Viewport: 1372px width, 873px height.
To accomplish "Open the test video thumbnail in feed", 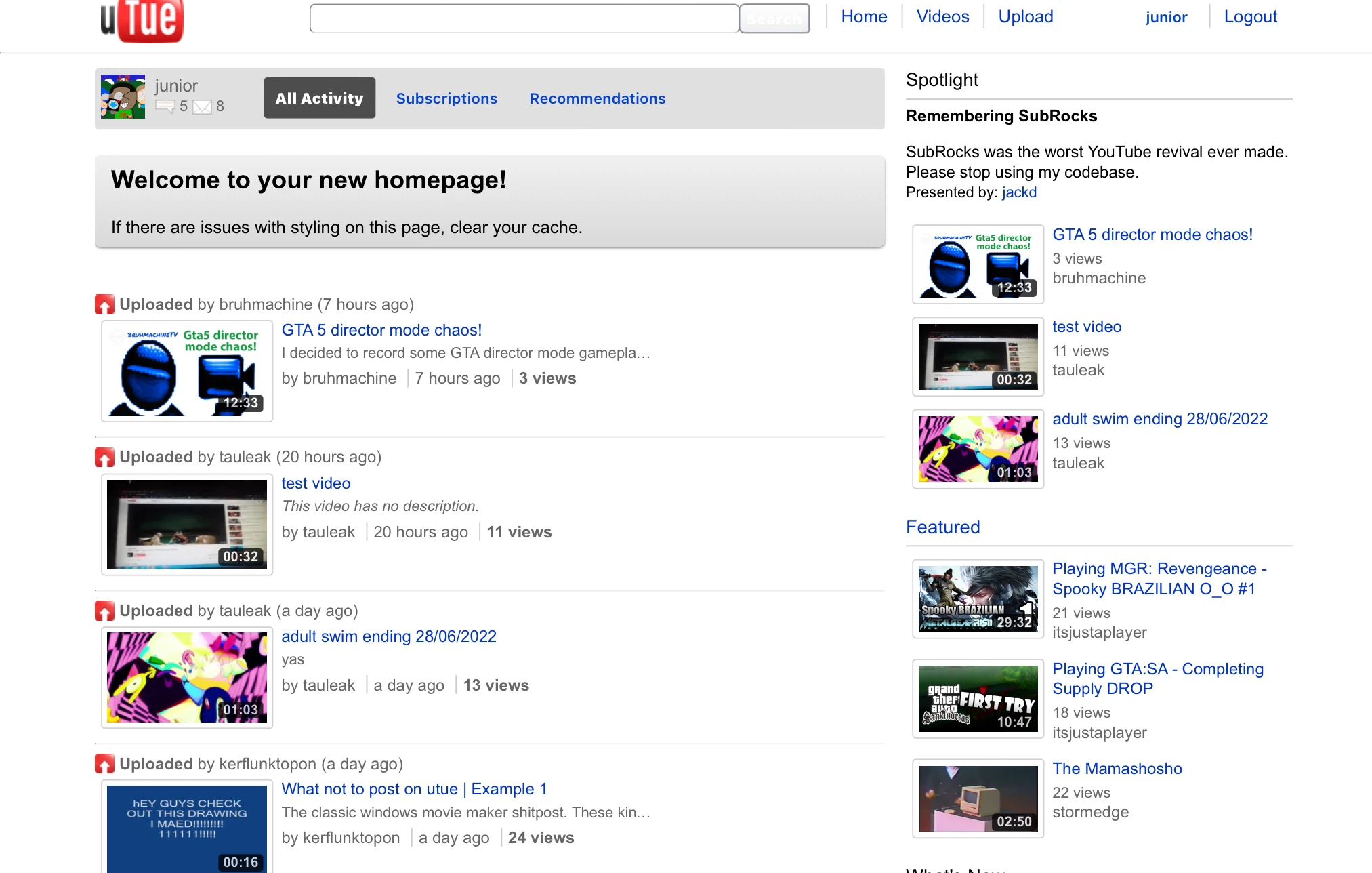I will pos(187,525).
